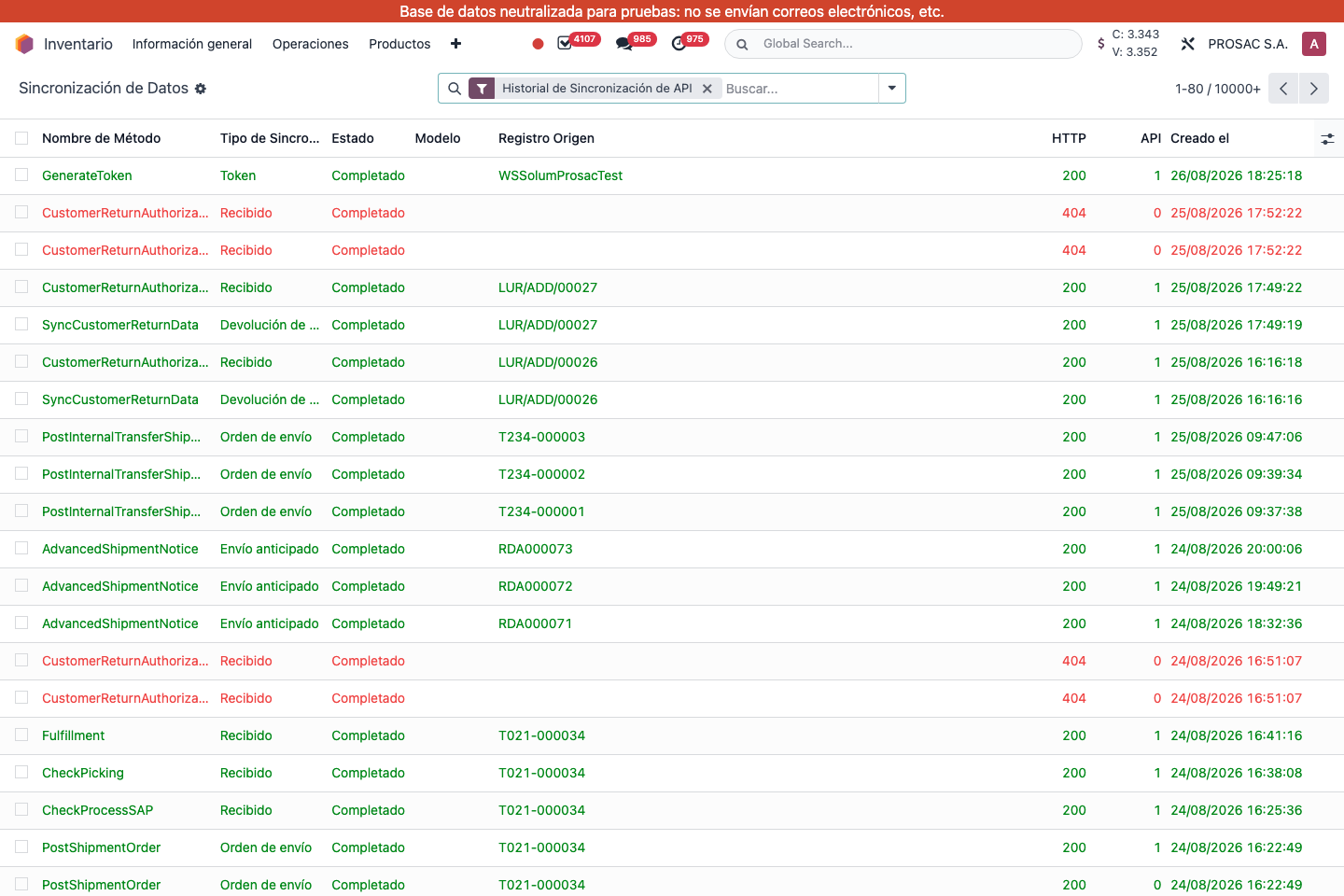1344x896 pixels.
Task: Open the clock icon with 975 badge
Action: point(679,44)
